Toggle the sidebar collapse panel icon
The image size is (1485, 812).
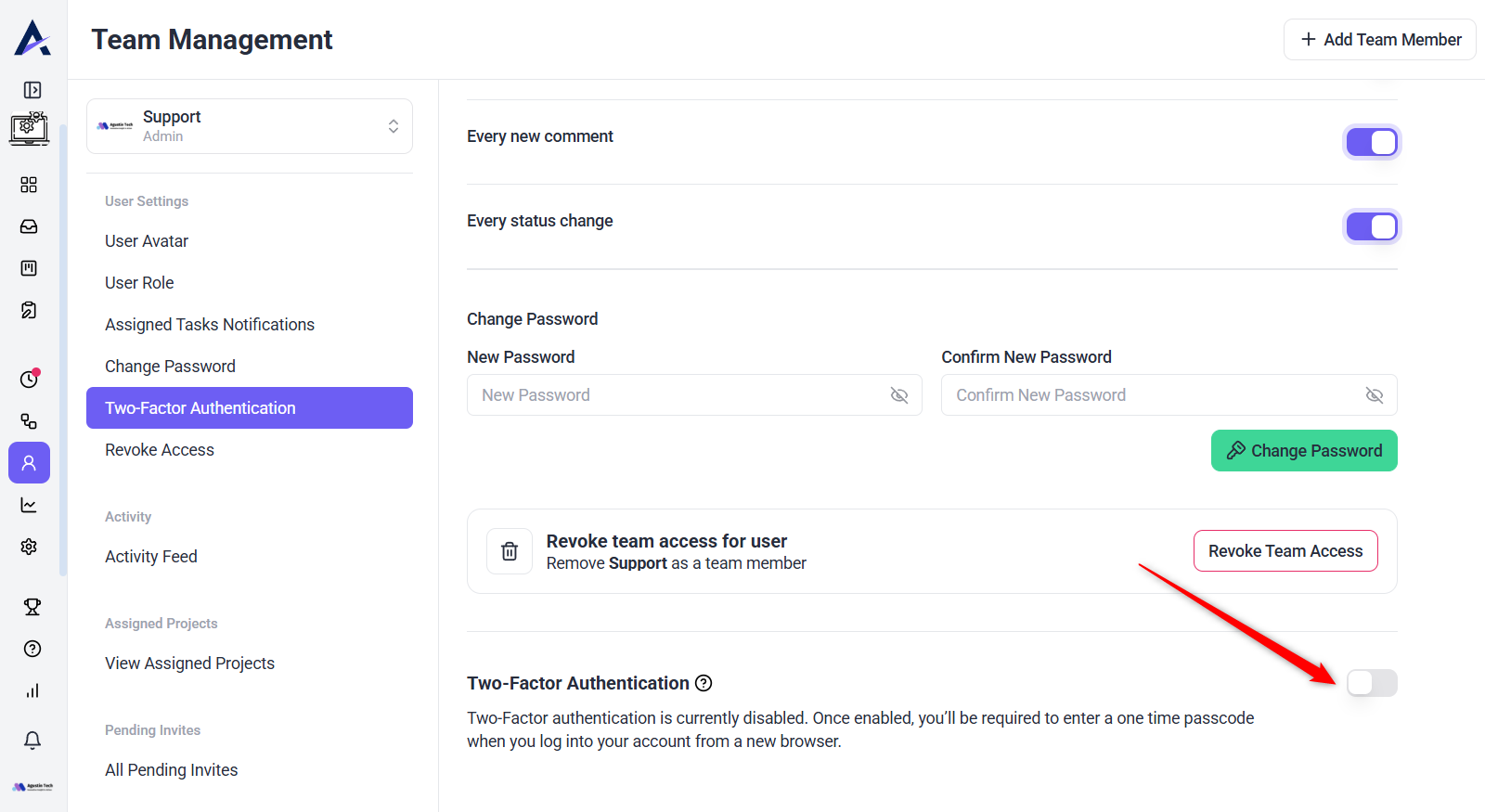tap(32, 90)
